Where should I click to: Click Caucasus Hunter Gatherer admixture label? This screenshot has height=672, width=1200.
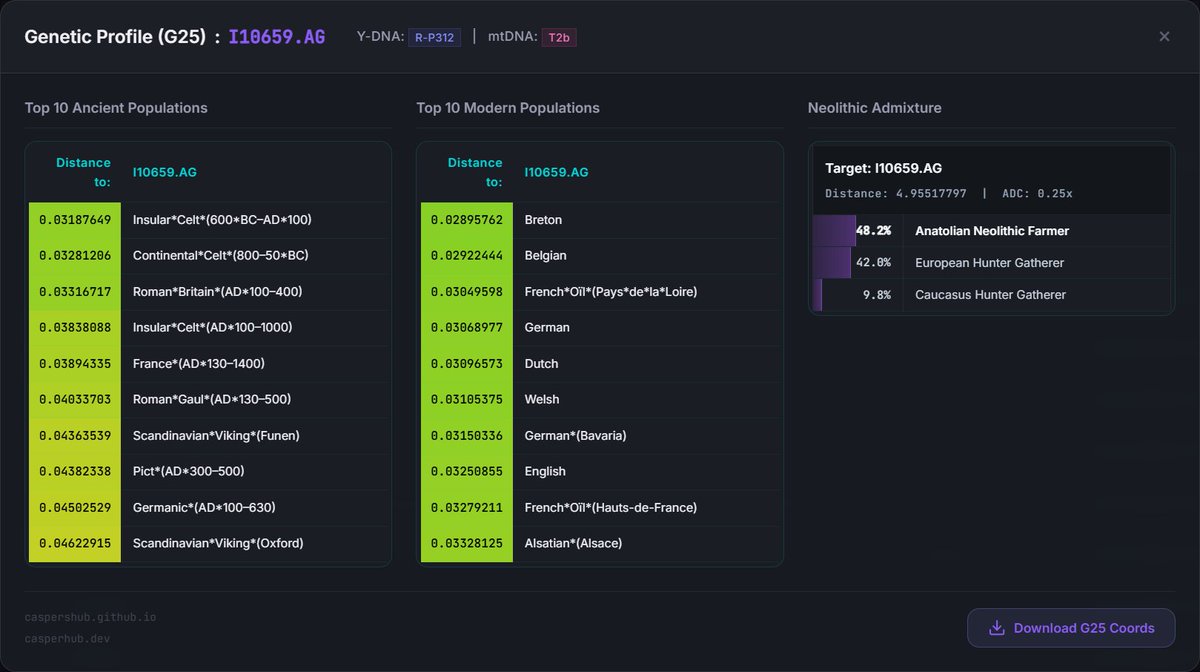(990, 295)
